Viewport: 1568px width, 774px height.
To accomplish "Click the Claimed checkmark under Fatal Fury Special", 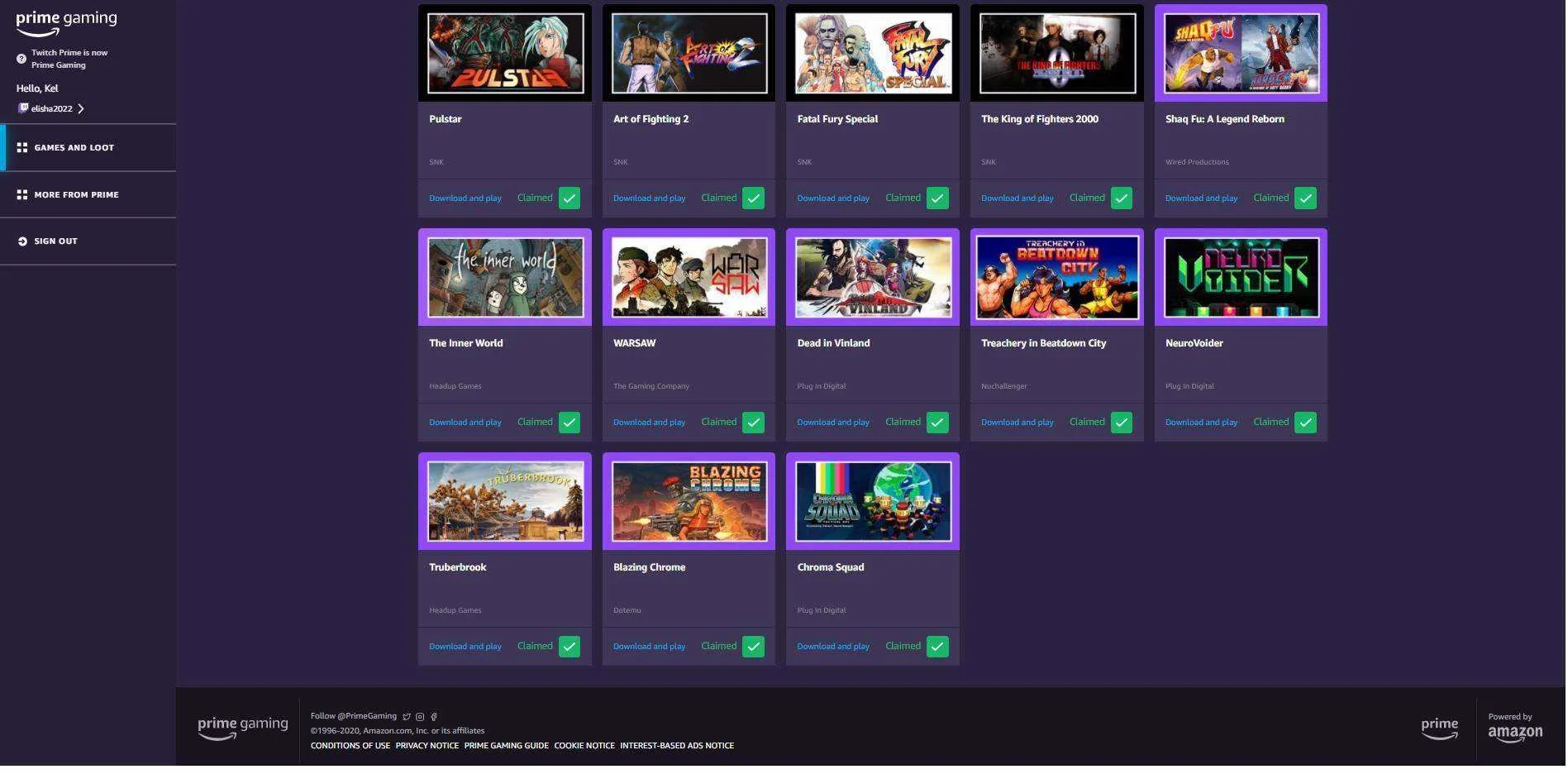I will (x=937, y=198).
